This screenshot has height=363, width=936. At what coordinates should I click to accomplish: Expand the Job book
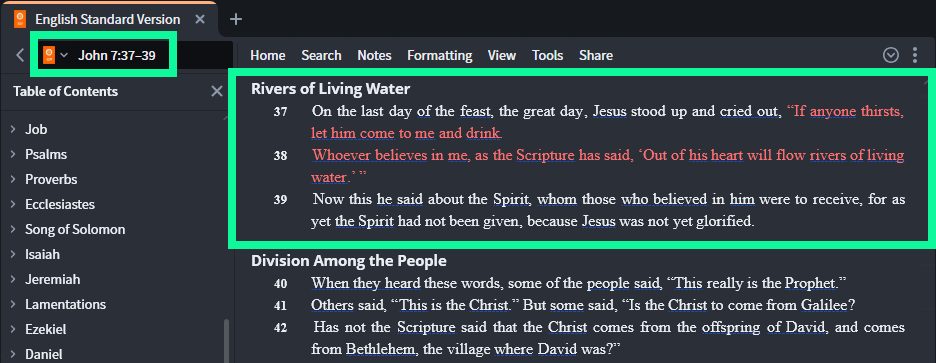13,130
